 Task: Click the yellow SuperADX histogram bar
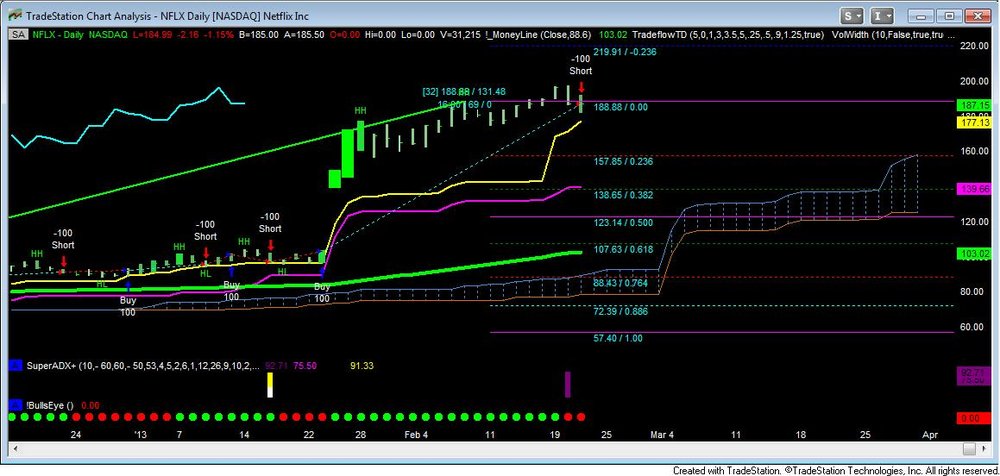click(270, 385)
